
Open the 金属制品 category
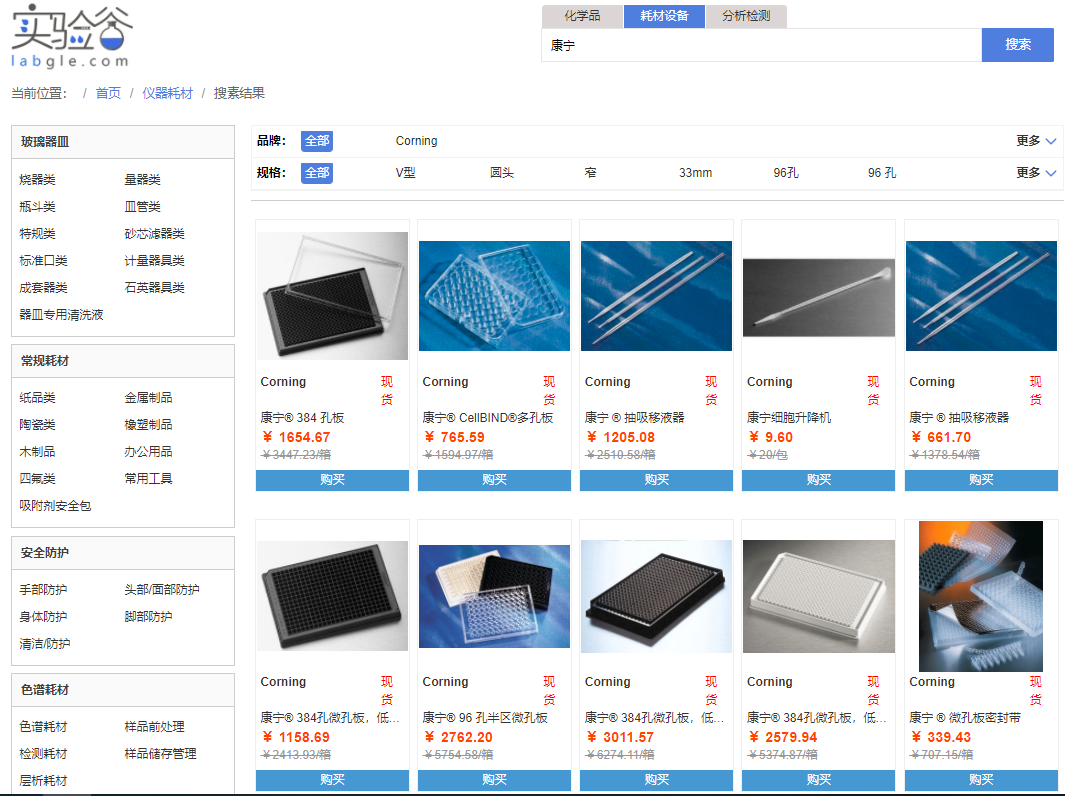click(x=148, y=397)
